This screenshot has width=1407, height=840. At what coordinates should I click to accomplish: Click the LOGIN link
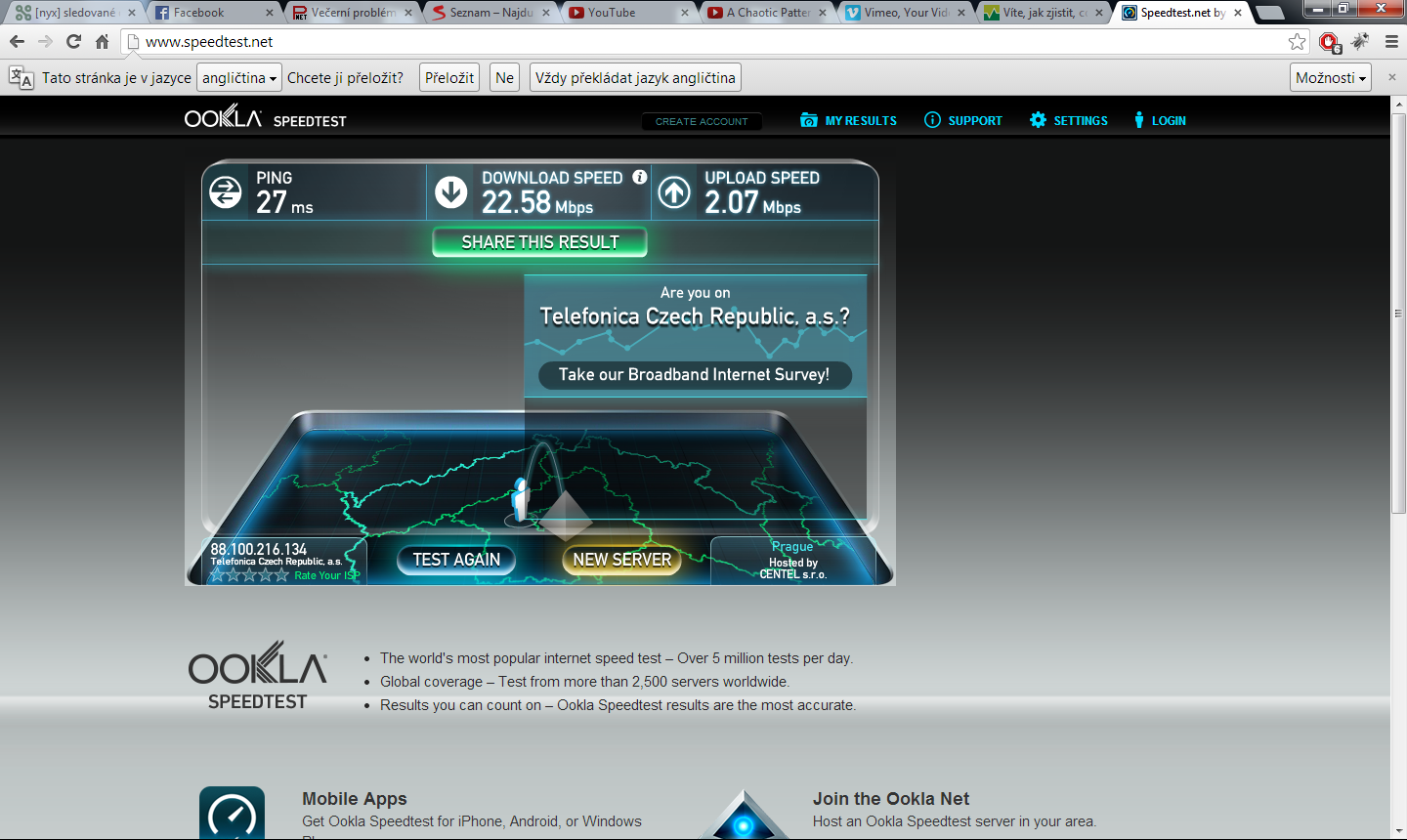pyautogui.click(x=1160, y=120)
